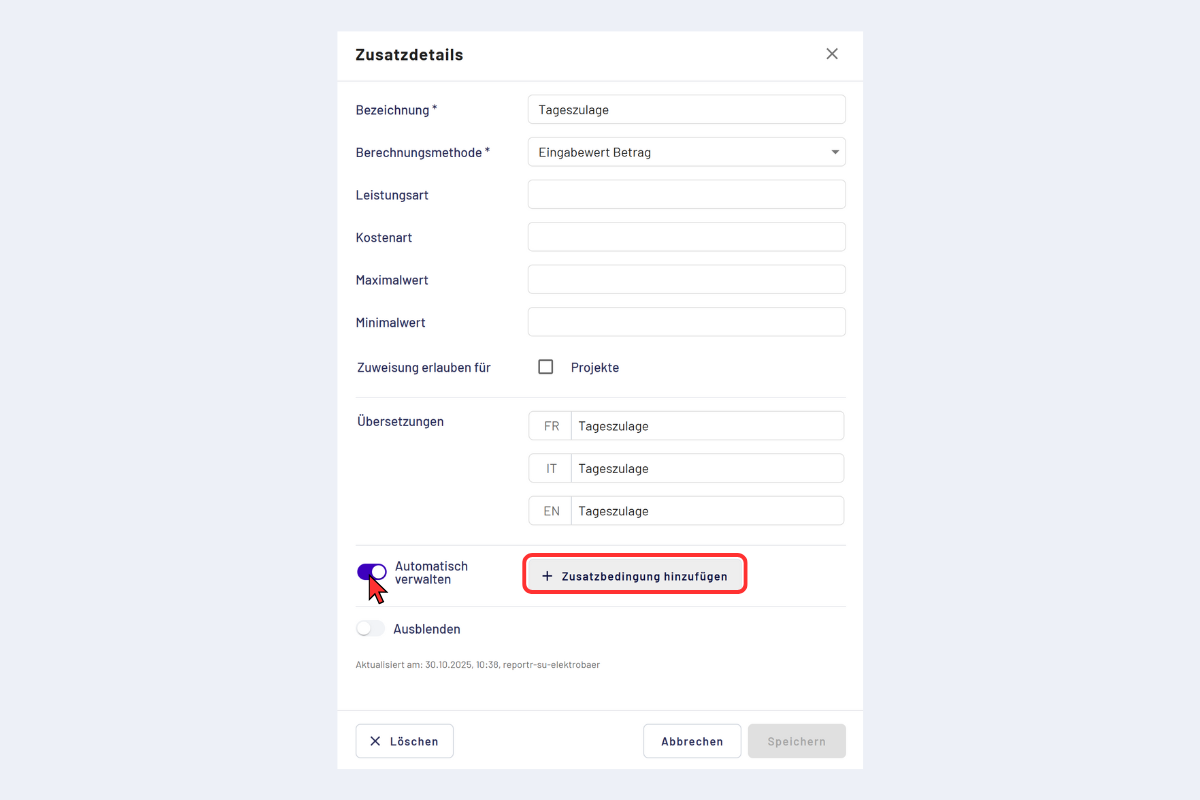Focus the Minimalwert input field
This screenshot has height=800, width=1200.
[x=686, y=322]
